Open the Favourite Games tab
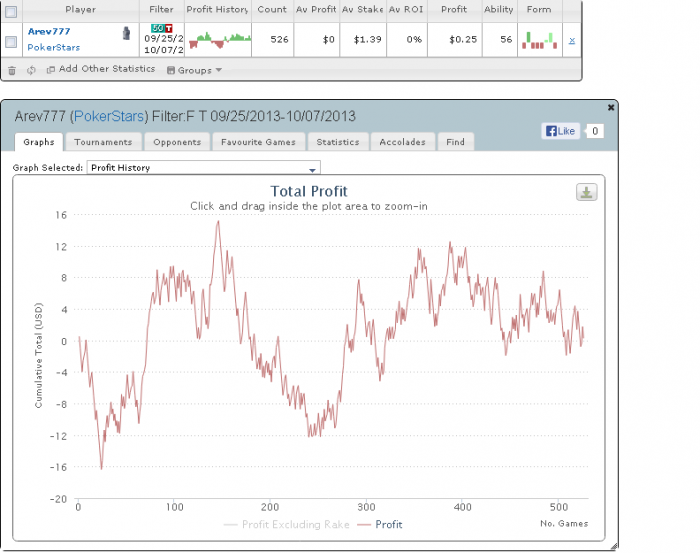The height and width of the screenshot is (553, 700). coord(258,142)
